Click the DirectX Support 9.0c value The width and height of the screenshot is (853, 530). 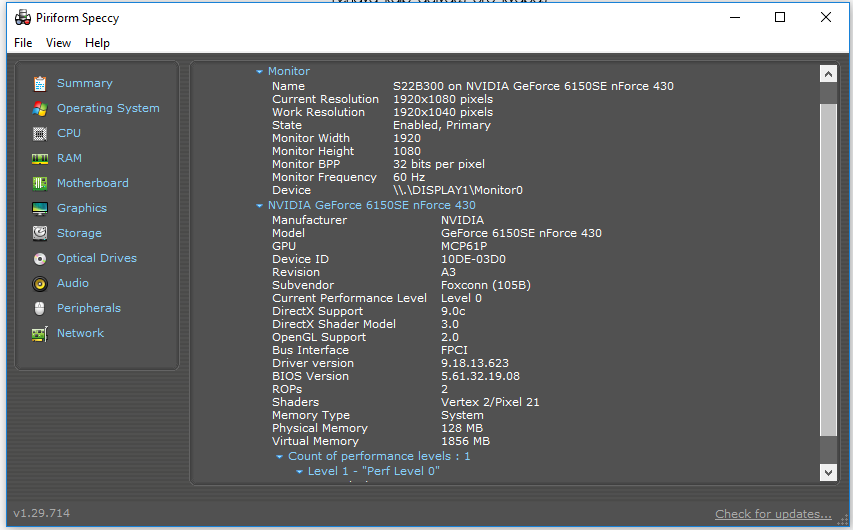coord(453,311)
